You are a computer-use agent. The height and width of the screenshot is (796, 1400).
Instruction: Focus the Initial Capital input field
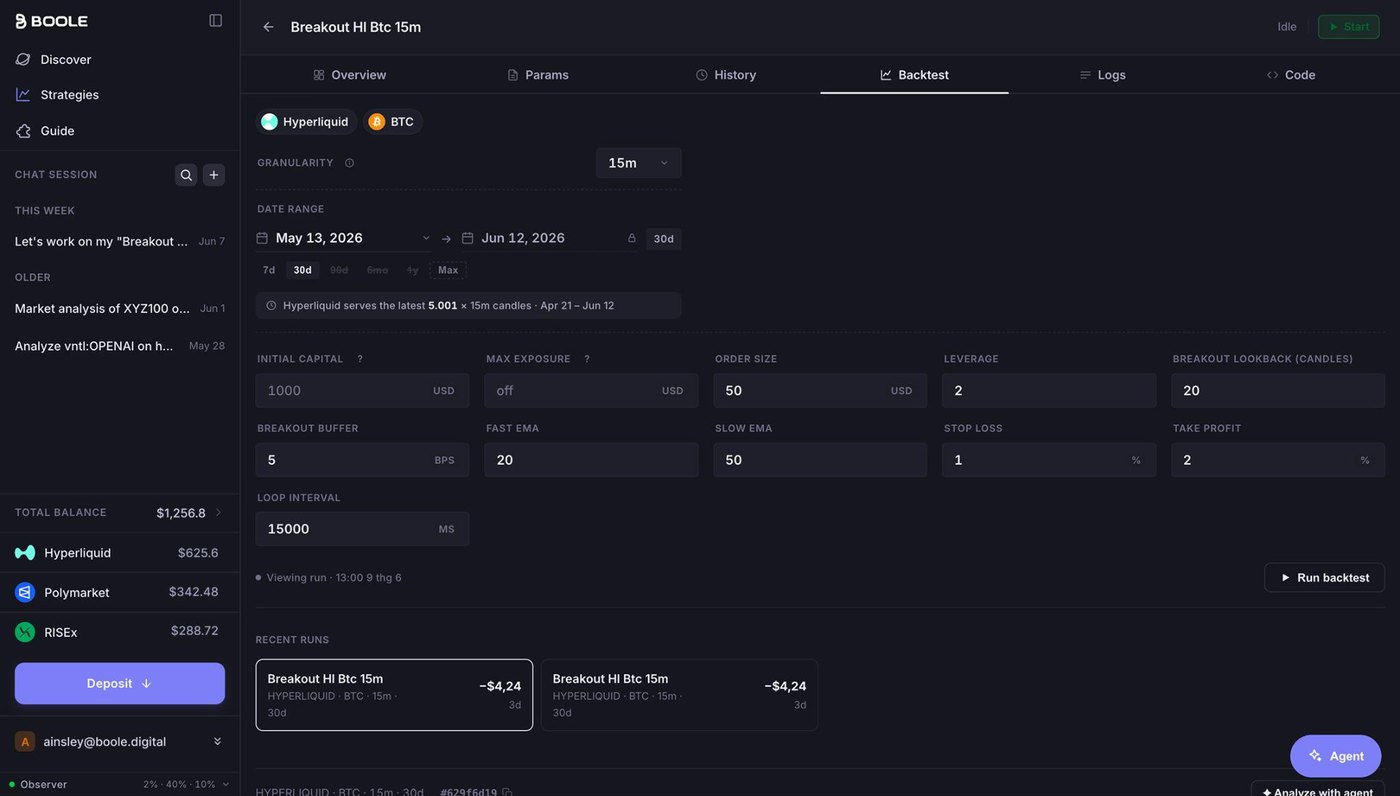(362, 391)
